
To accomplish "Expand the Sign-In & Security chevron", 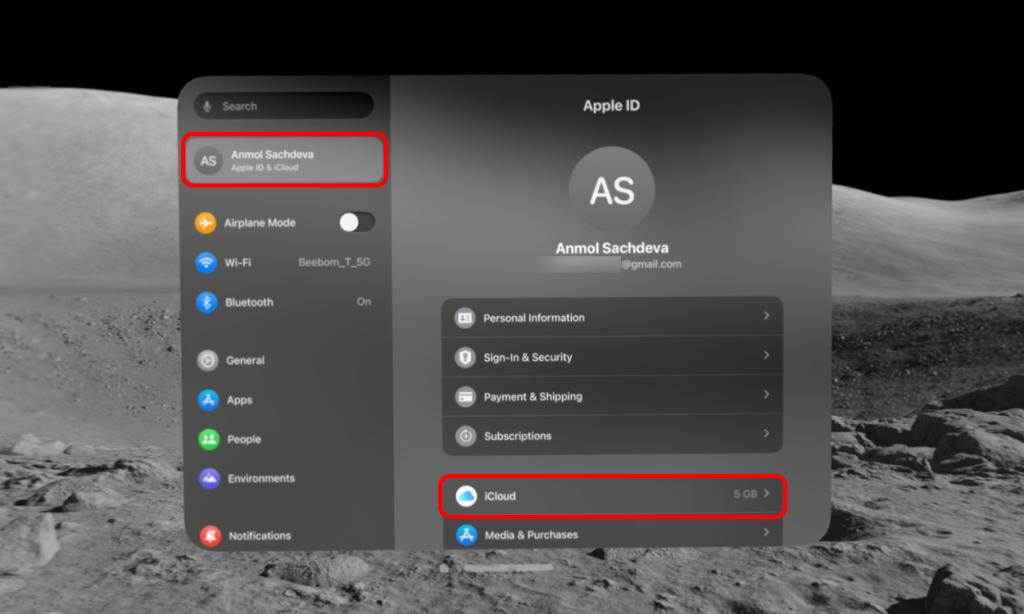I will click(766, 355).
